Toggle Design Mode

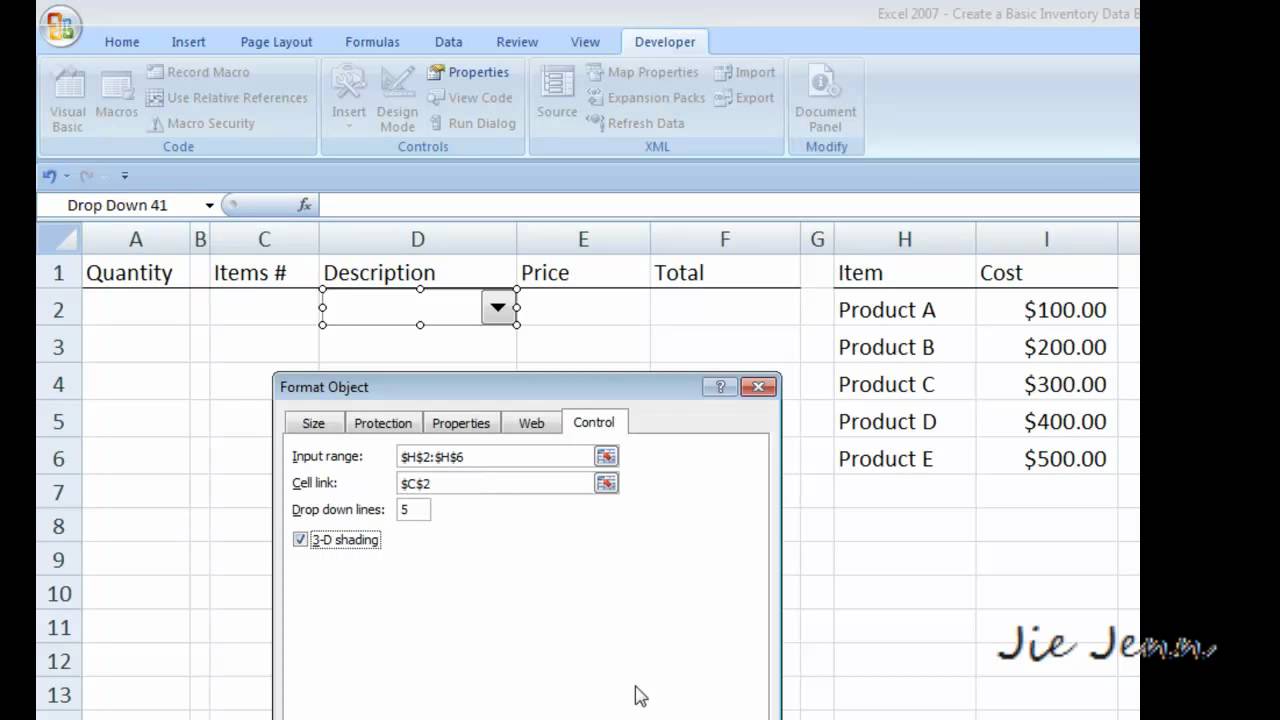tap(397, 100)
